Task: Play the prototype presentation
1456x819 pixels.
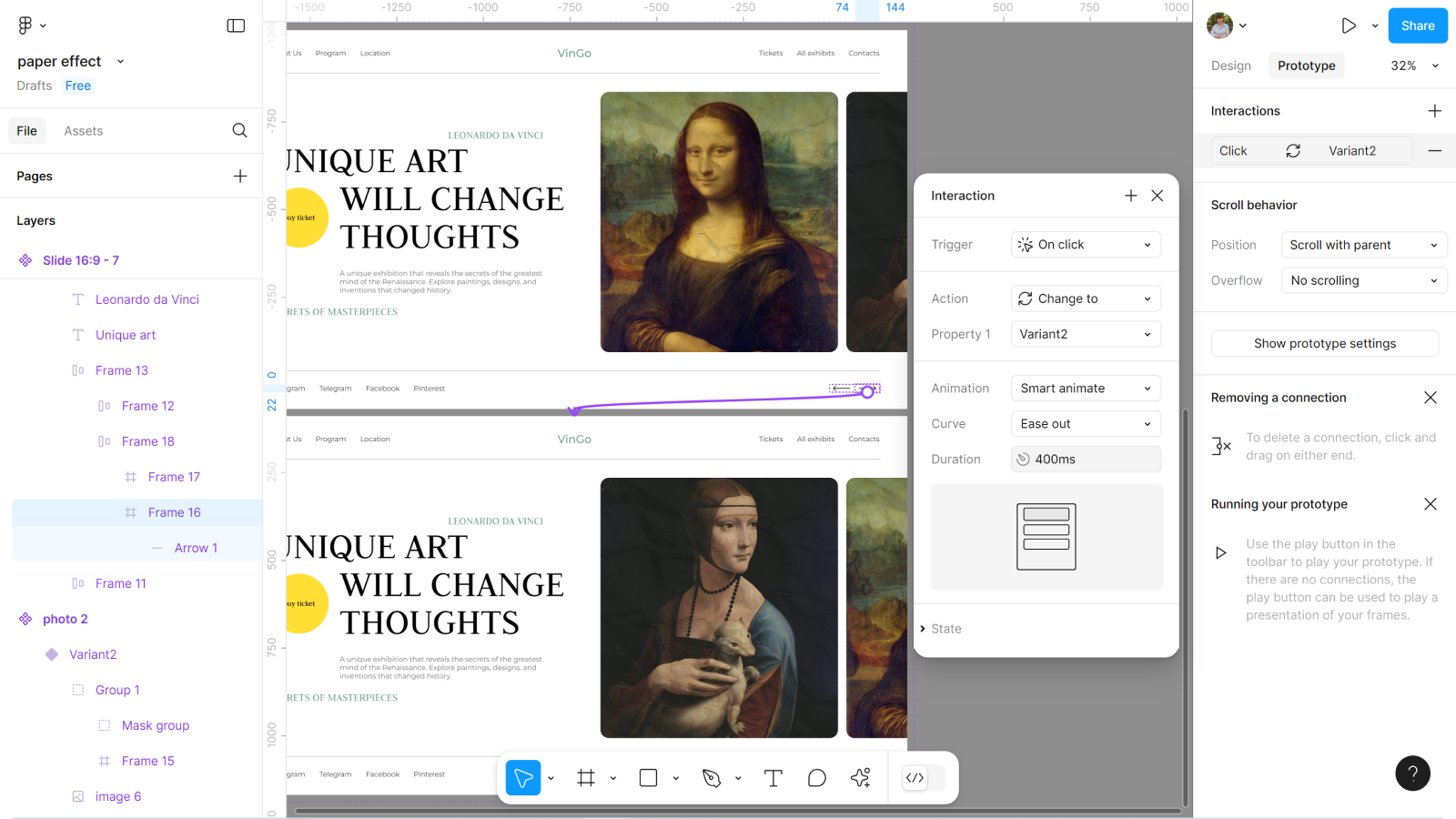Action: tap(1349, 25)
